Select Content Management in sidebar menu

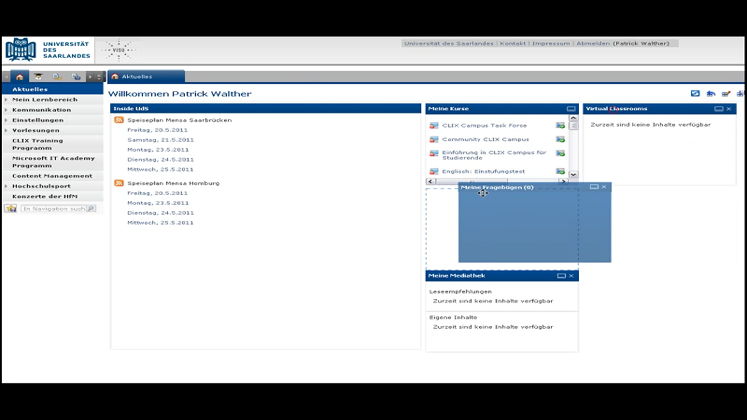[x=52, y=176]
